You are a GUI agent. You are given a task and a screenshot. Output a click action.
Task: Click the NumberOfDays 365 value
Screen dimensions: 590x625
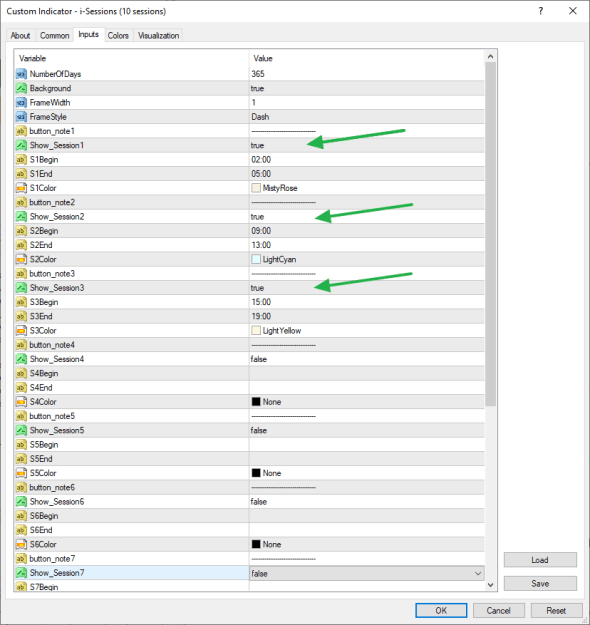click(x=366, y=74)
